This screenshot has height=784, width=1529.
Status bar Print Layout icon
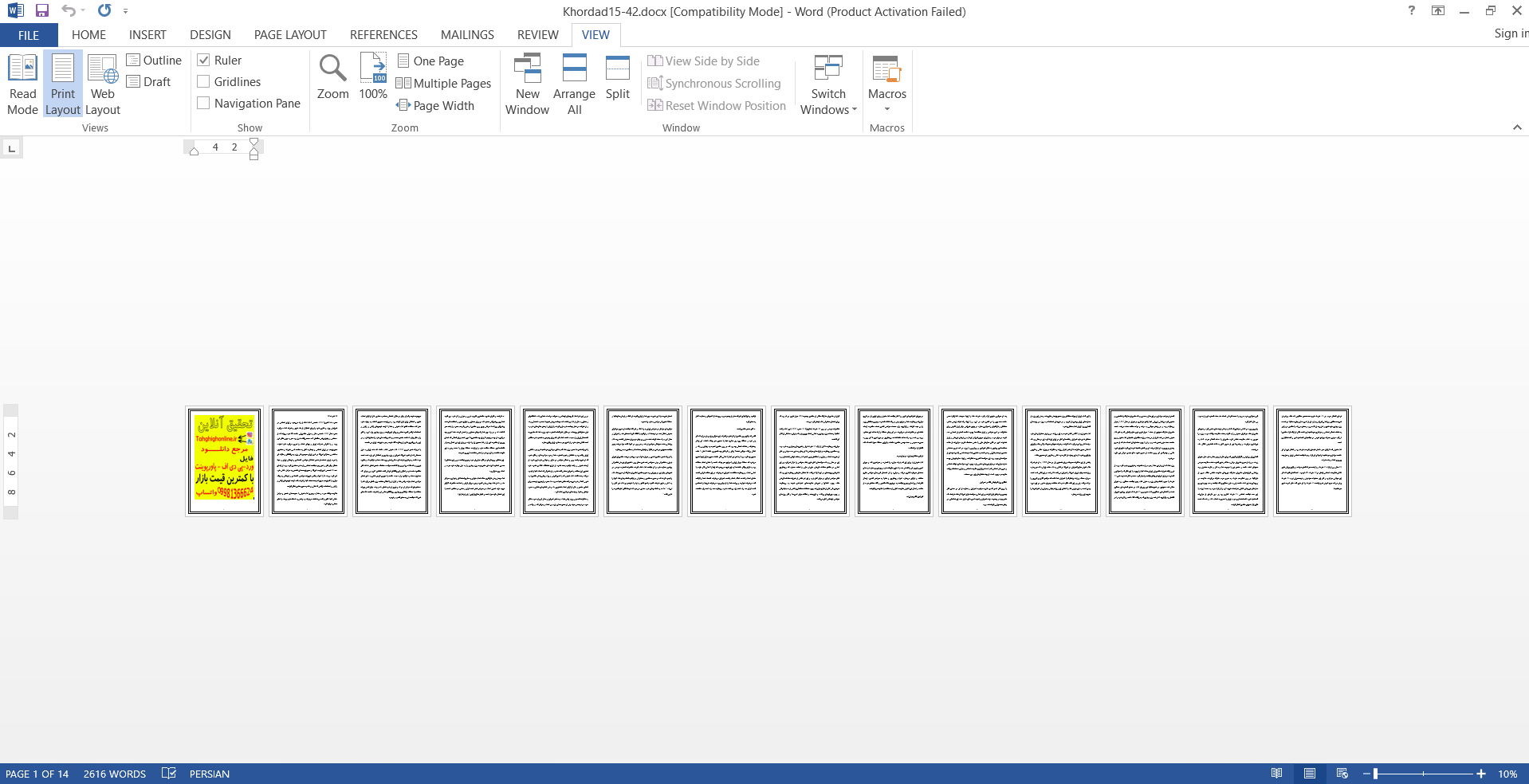tap(1309, 774)
